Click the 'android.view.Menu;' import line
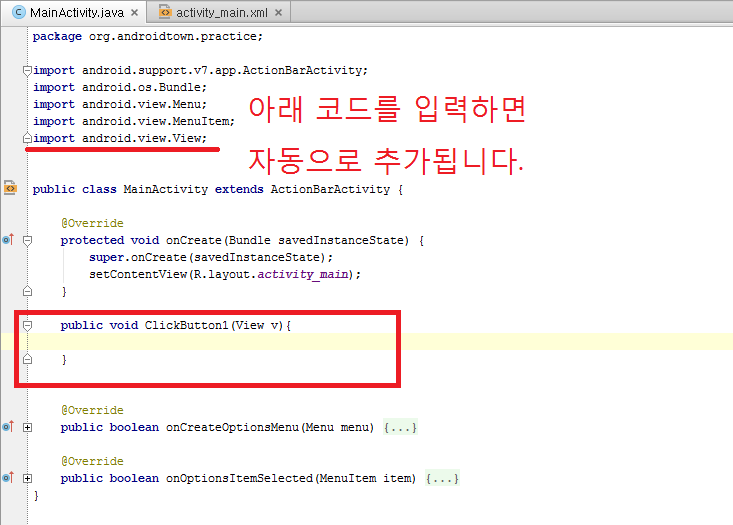This screenshot has width=733, height=525. point(120,104)
